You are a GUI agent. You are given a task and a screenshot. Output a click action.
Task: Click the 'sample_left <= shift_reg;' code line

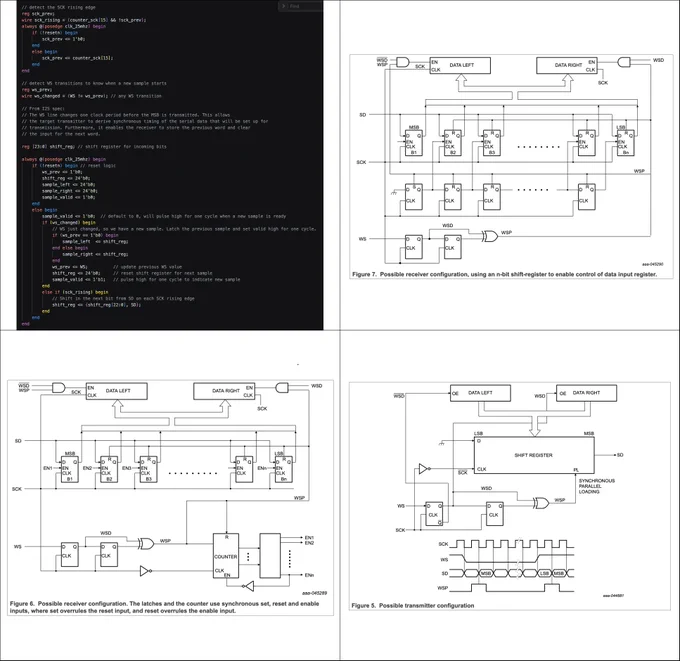95,242
